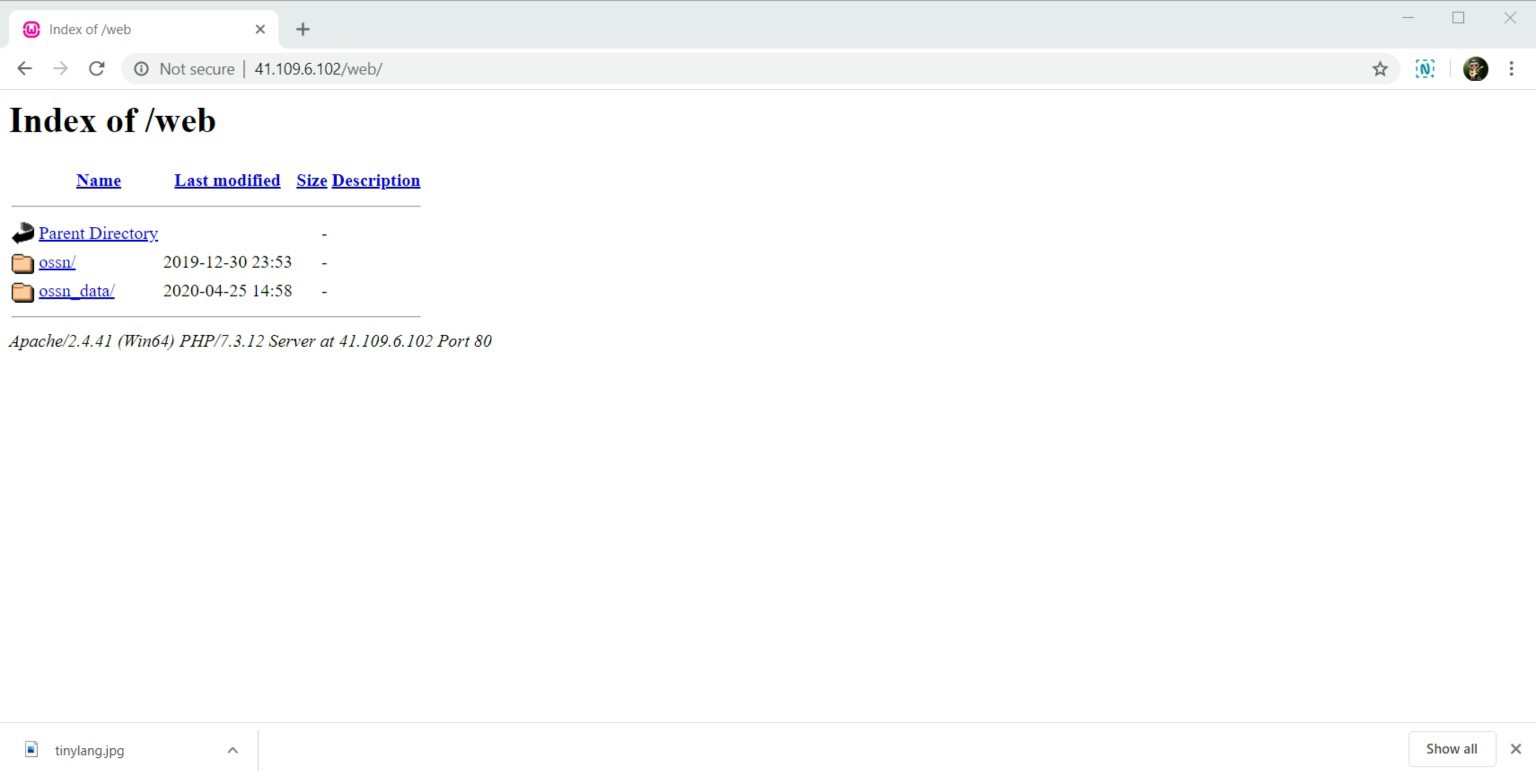This screenshot has width=1536, height=776.
Task: Click the browser back arrow
Action: pyautogui.click(x=24, y=69)
